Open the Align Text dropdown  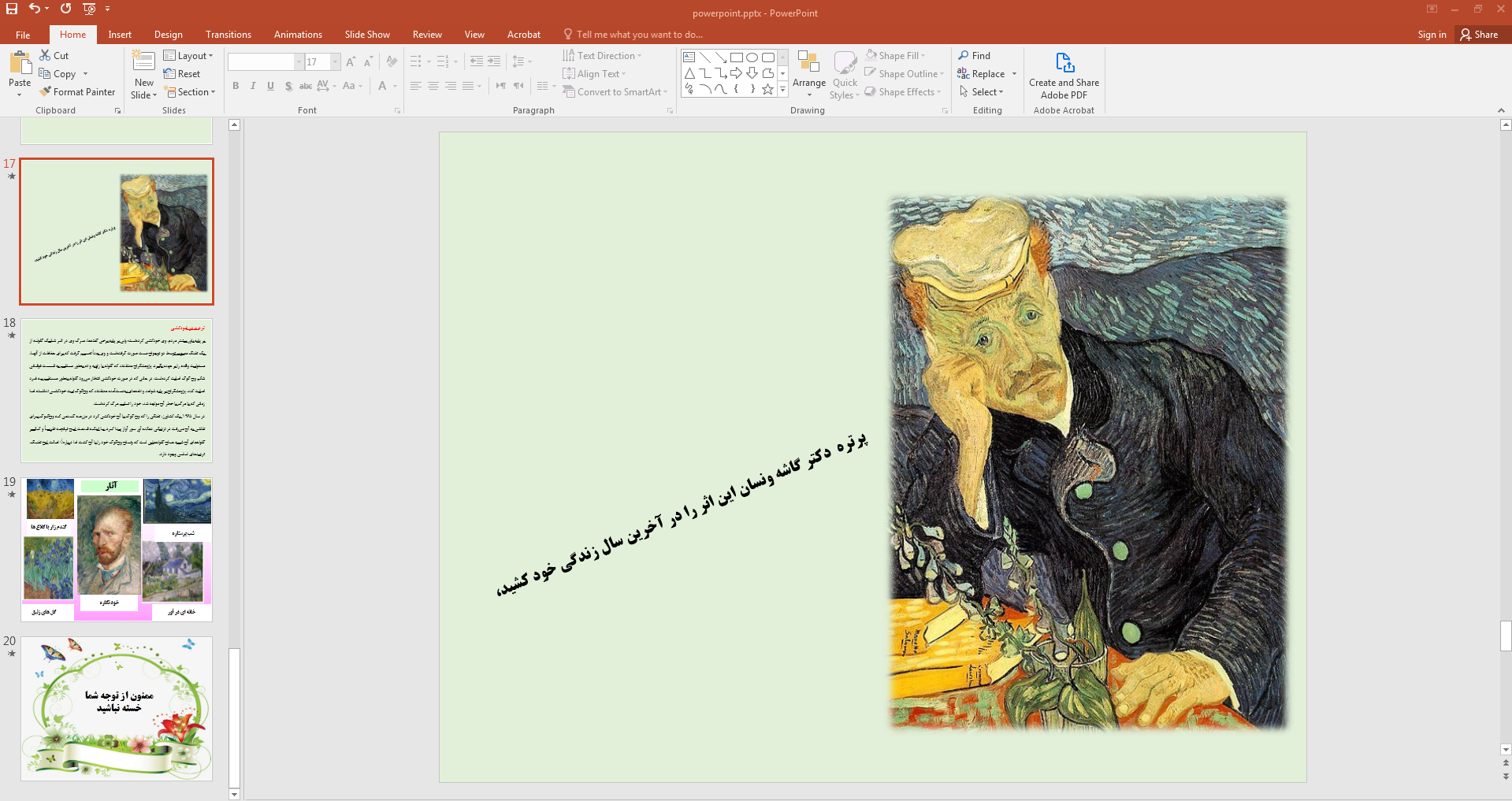[x=595, y=74]
